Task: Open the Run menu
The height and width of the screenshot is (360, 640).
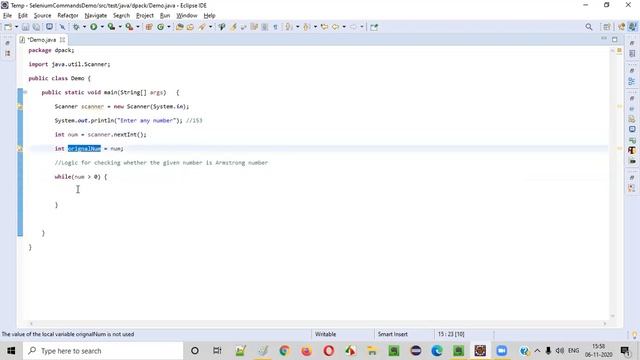Action: click(x=165, y=16)
